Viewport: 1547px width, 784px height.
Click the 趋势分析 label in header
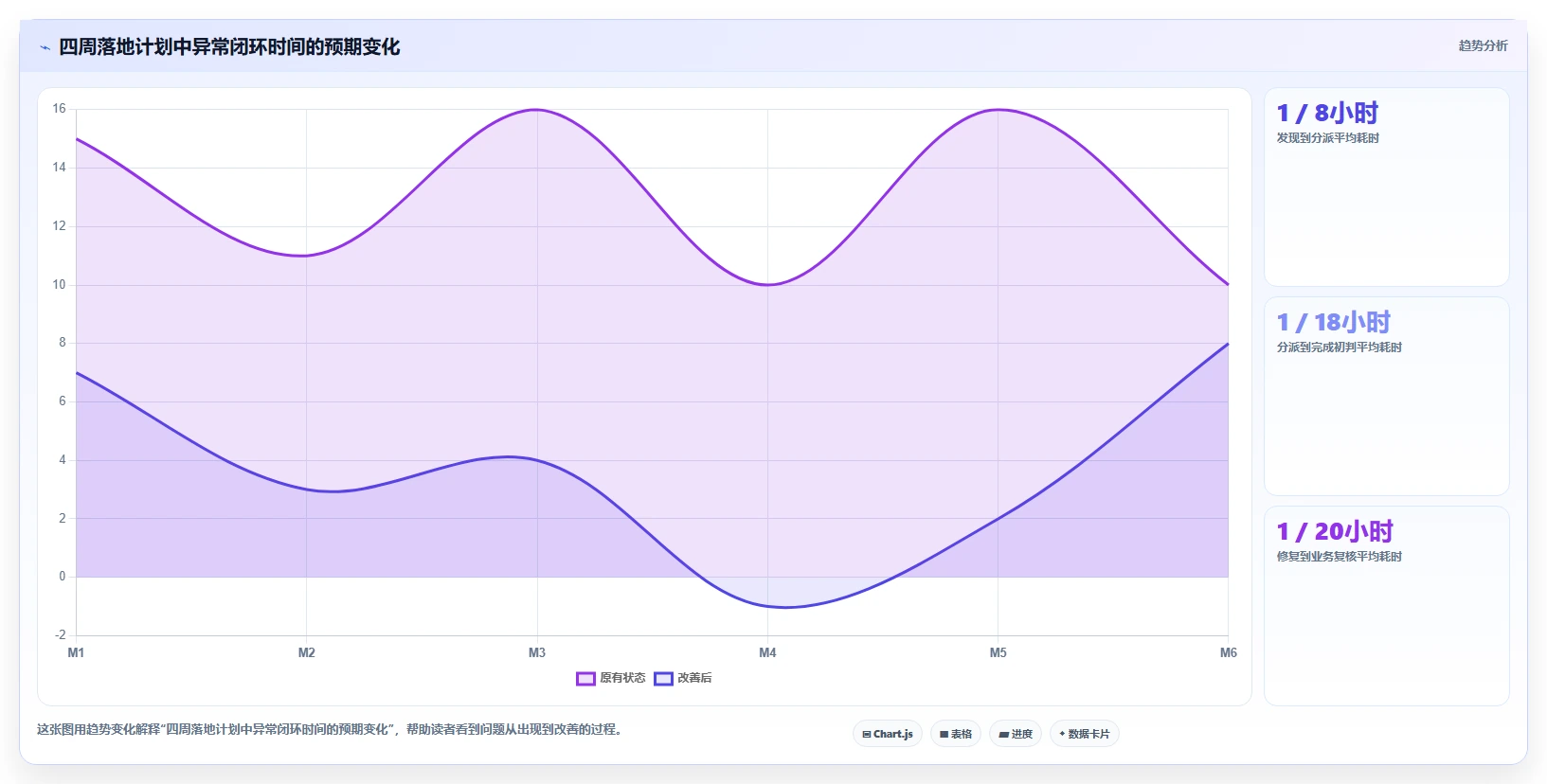1483,45
